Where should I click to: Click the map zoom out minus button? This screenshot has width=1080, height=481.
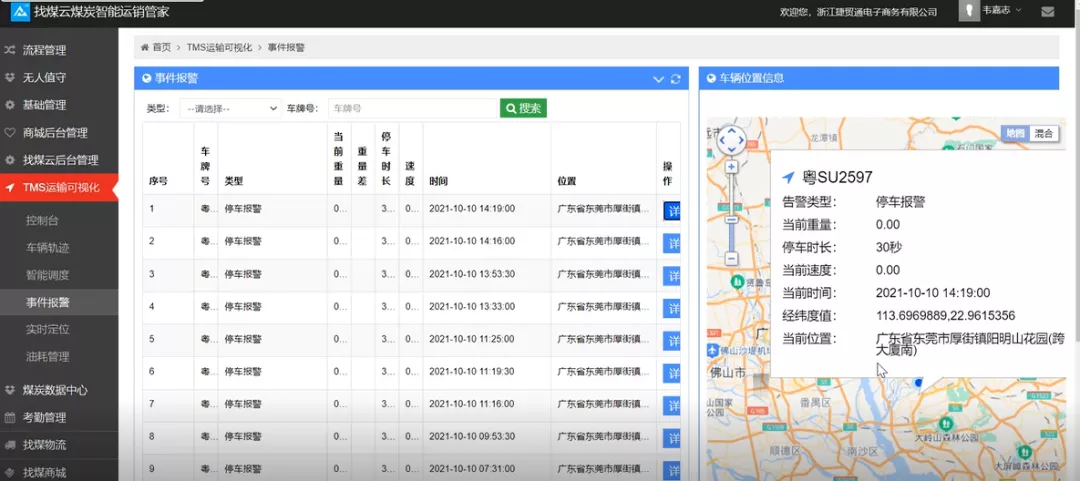click(732, 257)
